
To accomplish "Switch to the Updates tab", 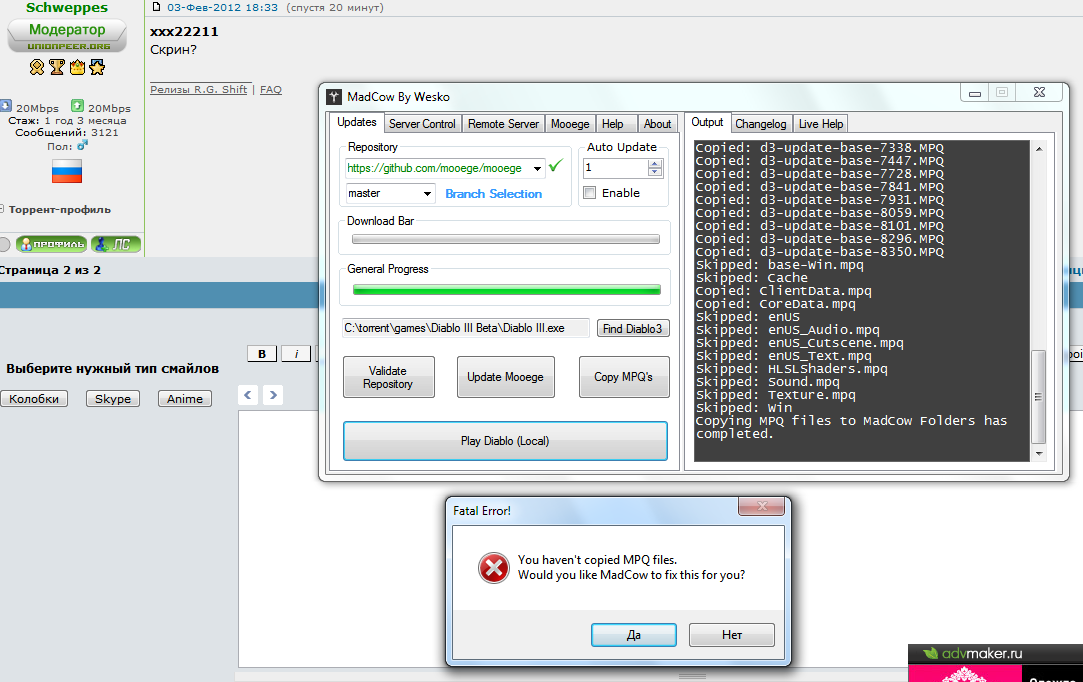I will (x=356, y=122).
